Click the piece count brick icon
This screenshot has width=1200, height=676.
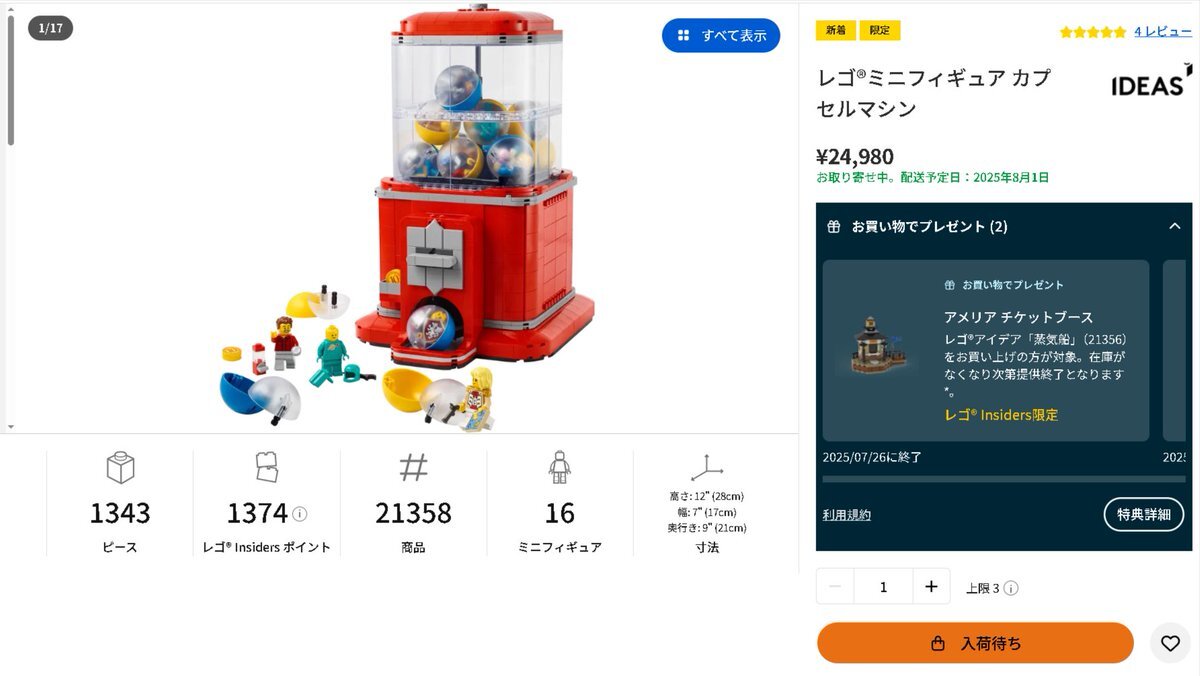pos(120,467)
